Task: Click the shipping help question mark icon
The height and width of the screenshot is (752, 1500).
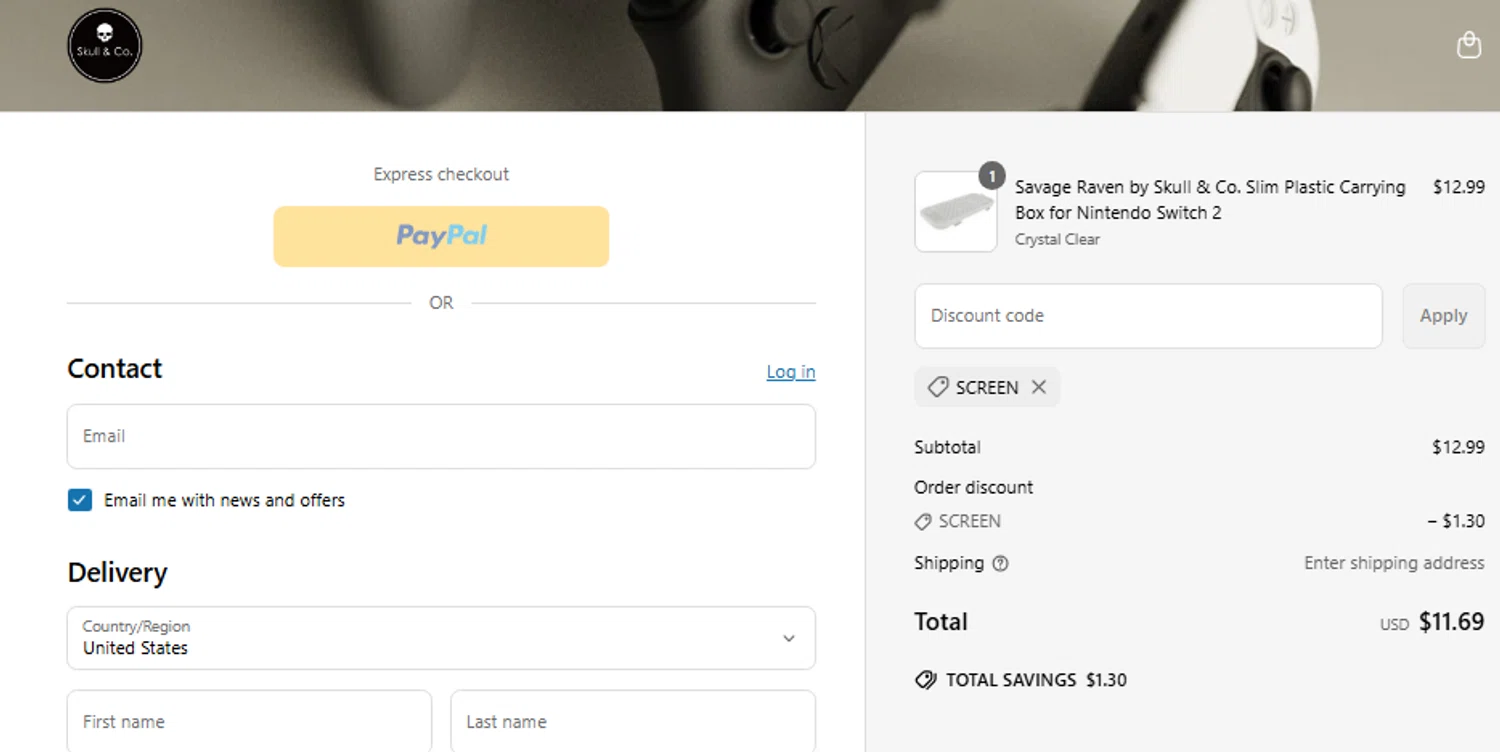Action: pyautogui.click(x=1000, y=563)
